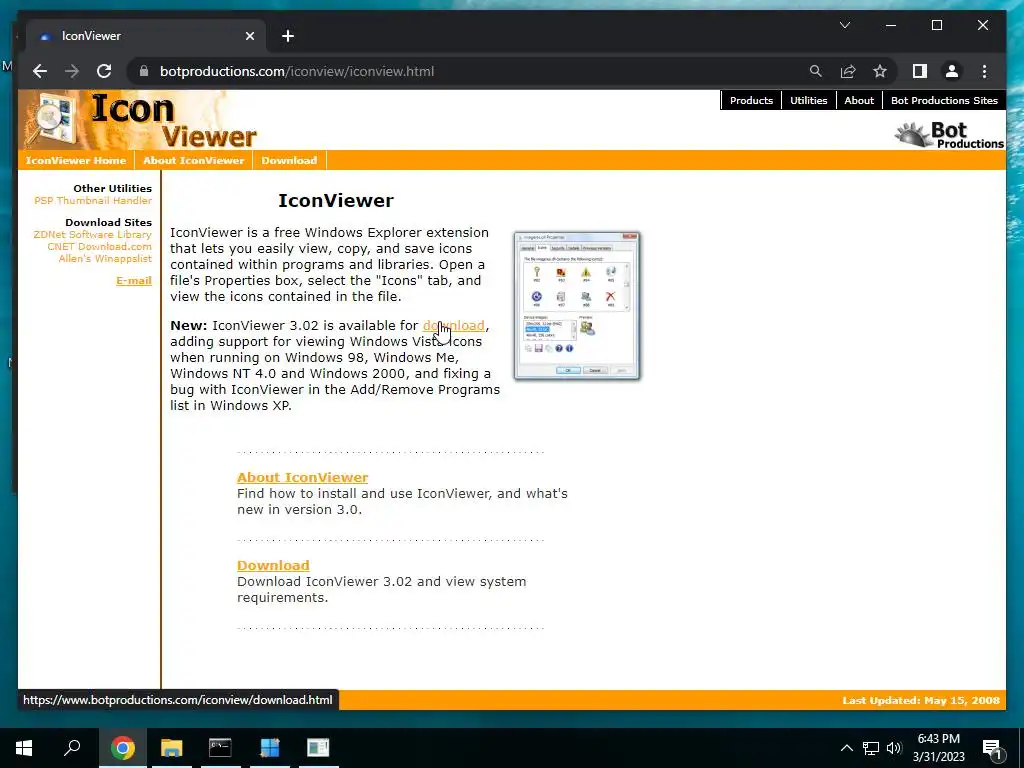Close the IconViewer tab
Image resolution: width=1024 pixels, height=768 pixels.
[249, 36]
